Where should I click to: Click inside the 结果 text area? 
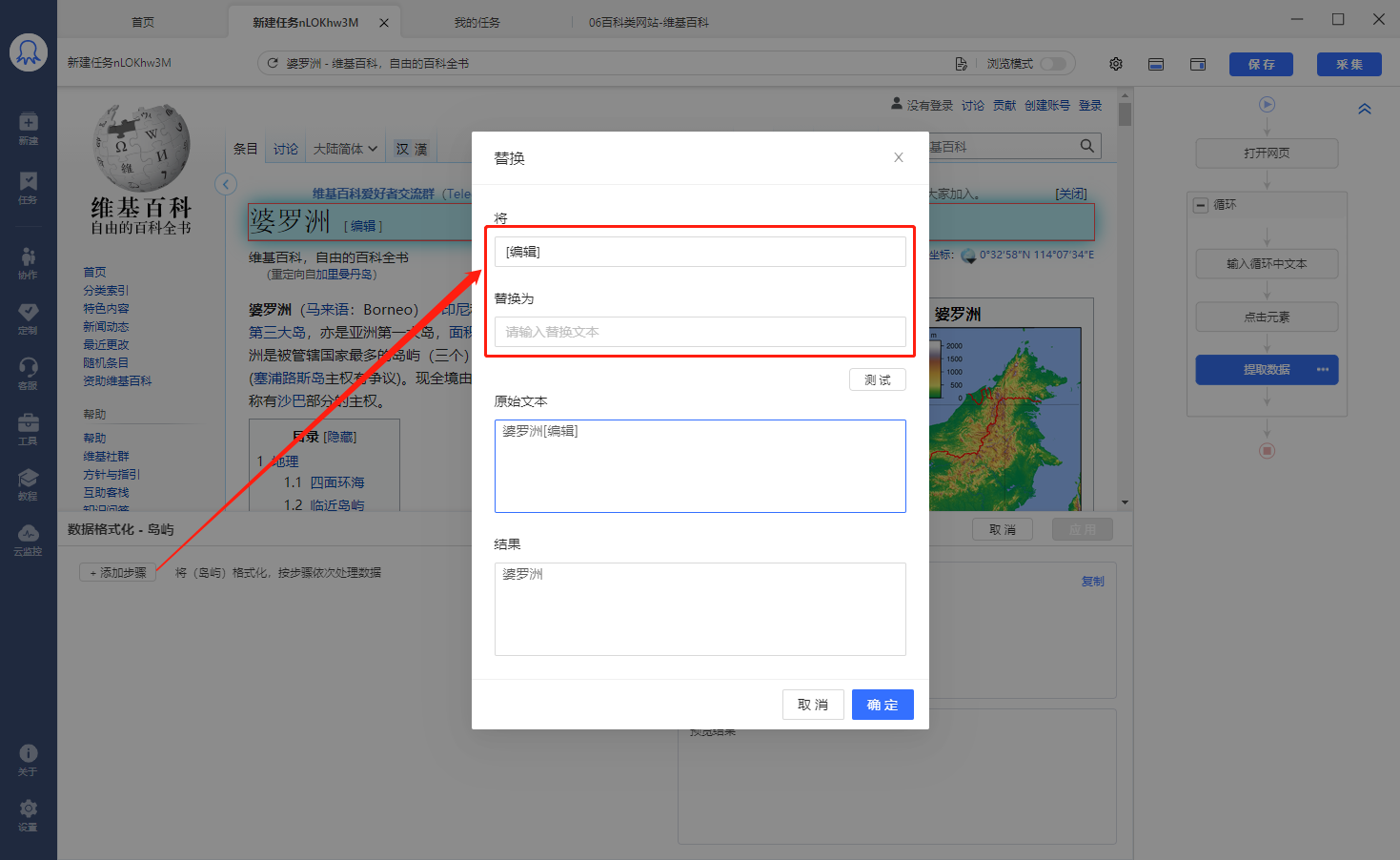tap(700, 609)
